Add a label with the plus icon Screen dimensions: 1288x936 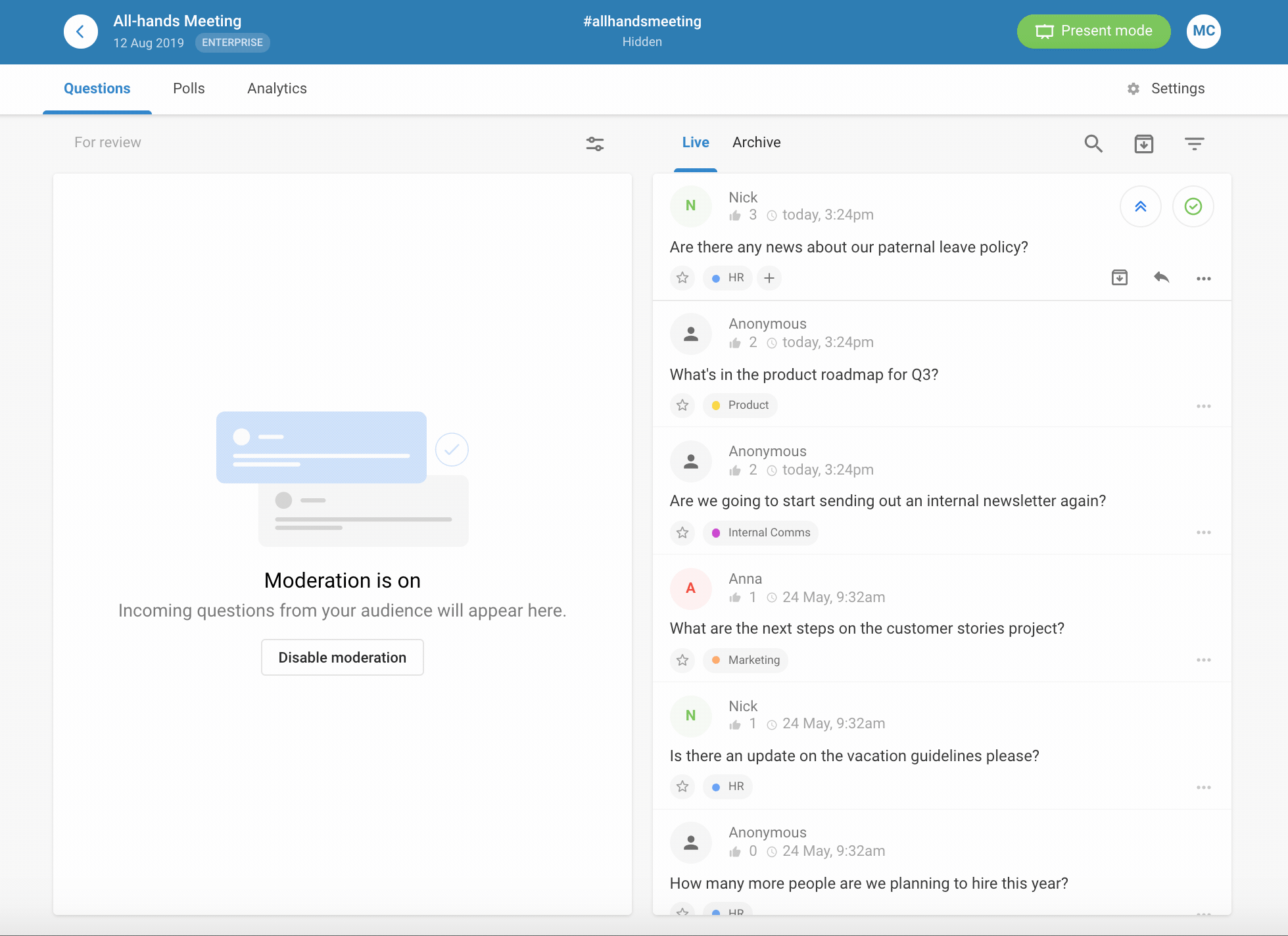pos(769,277)
